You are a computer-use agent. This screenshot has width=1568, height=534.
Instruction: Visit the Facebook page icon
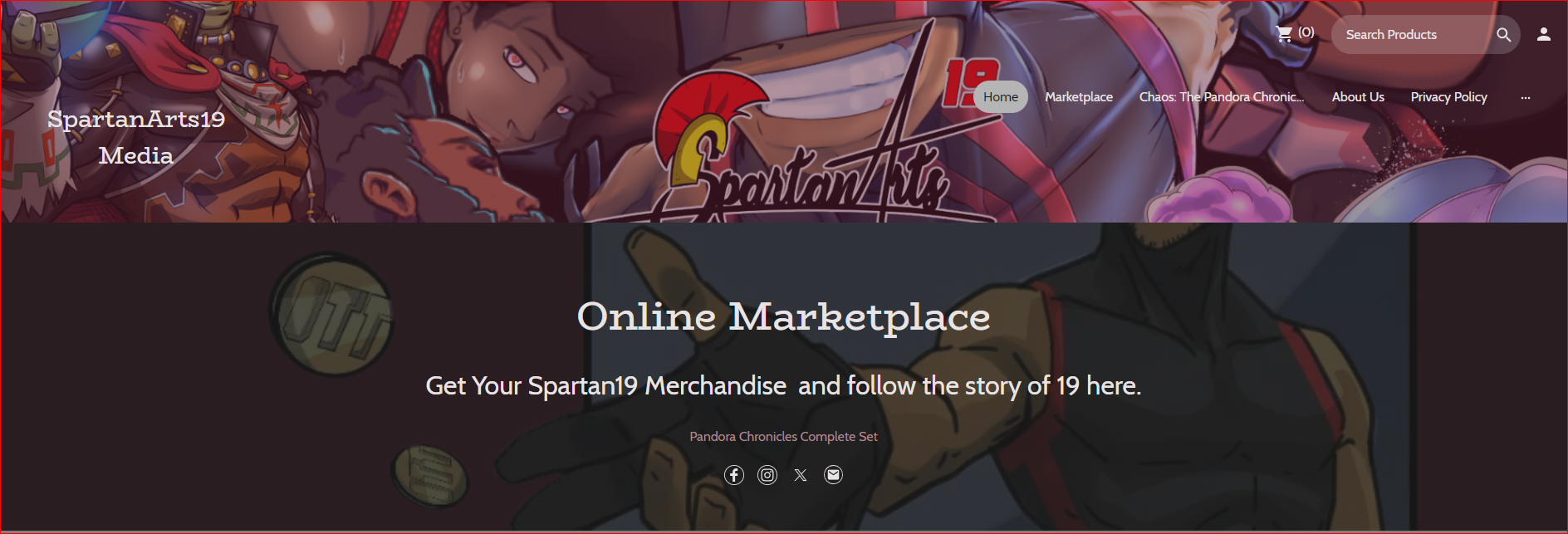(x=734, y=475)
